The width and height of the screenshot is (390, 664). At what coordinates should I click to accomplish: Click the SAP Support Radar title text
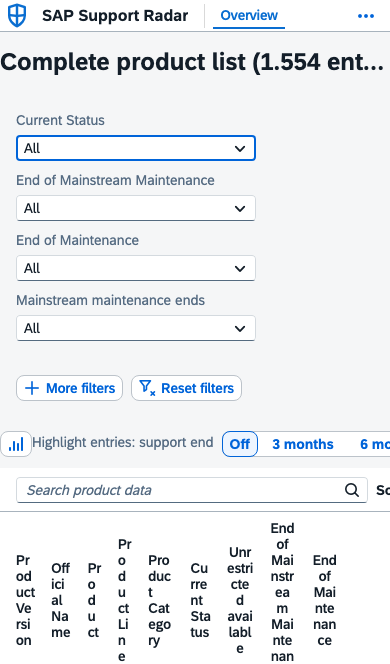pyautogui.click(x=115, y=16)
